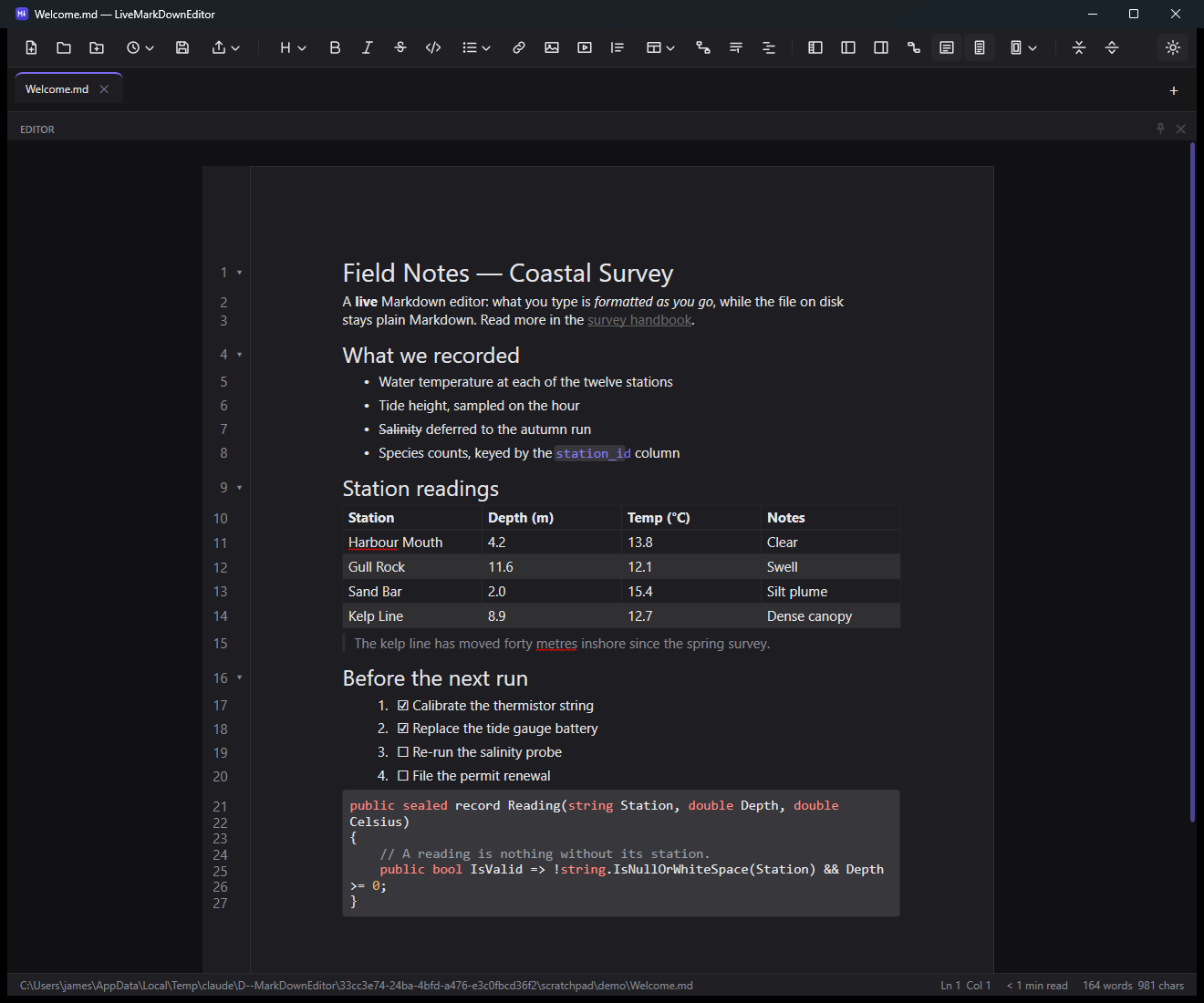Insert a block quote from the toolbar
Viewport: 1204px width, 1003px height.
[x=618, y=47]
